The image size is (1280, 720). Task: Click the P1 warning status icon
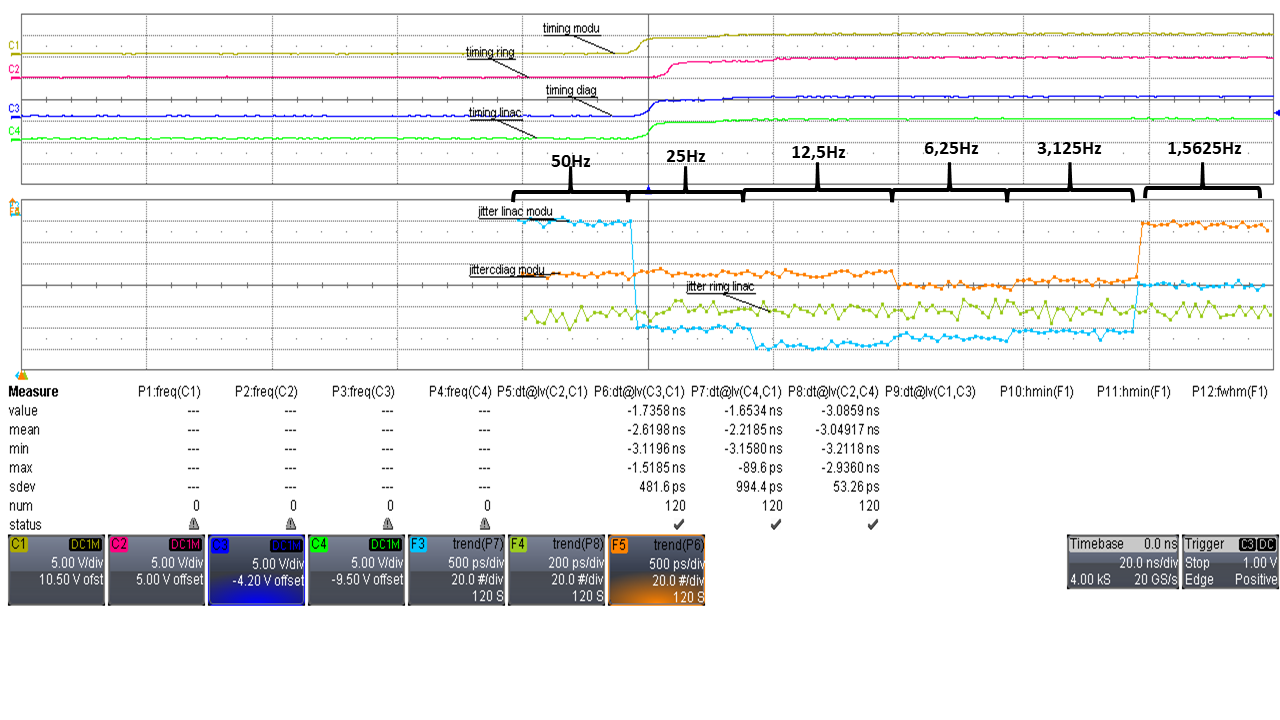pyautogui.click(x=194, y=523)
